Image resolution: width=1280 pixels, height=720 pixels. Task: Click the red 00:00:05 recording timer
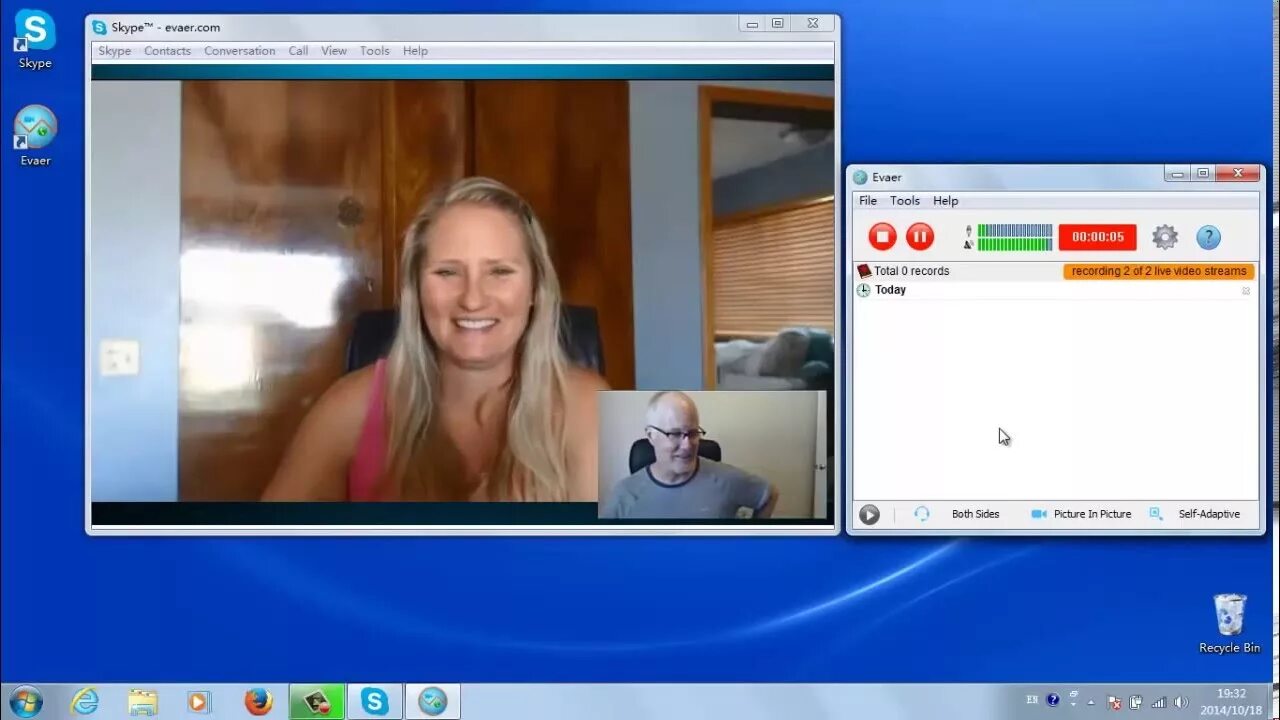[x=1098, y=237]
